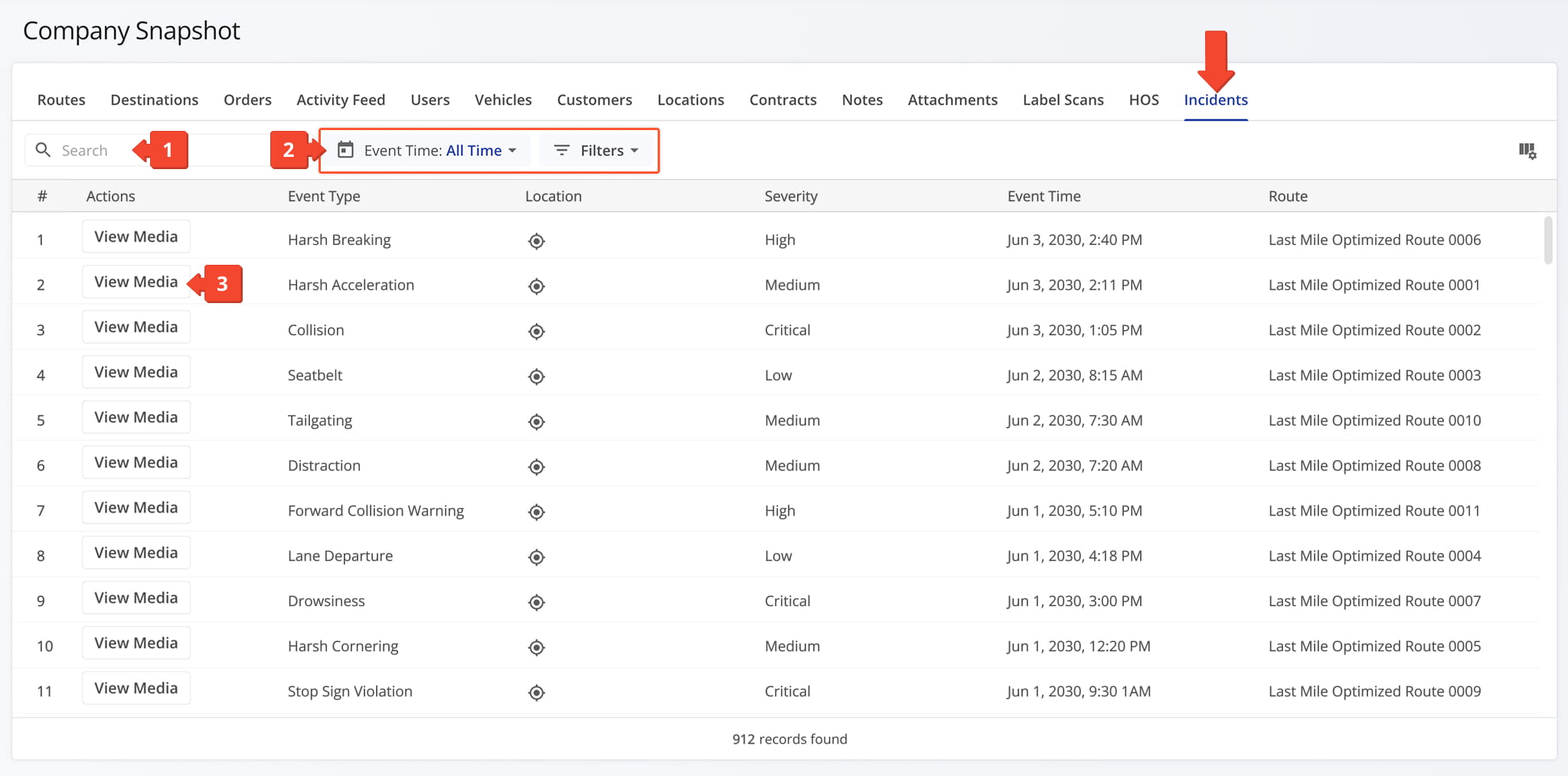Click View Media in Tailgating row
The width and height of the screenshot is (1568, 776).
136,417
